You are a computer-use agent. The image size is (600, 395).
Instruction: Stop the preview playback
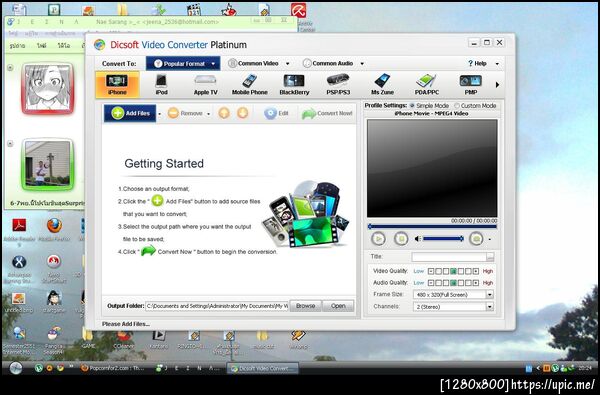[401, 239]
